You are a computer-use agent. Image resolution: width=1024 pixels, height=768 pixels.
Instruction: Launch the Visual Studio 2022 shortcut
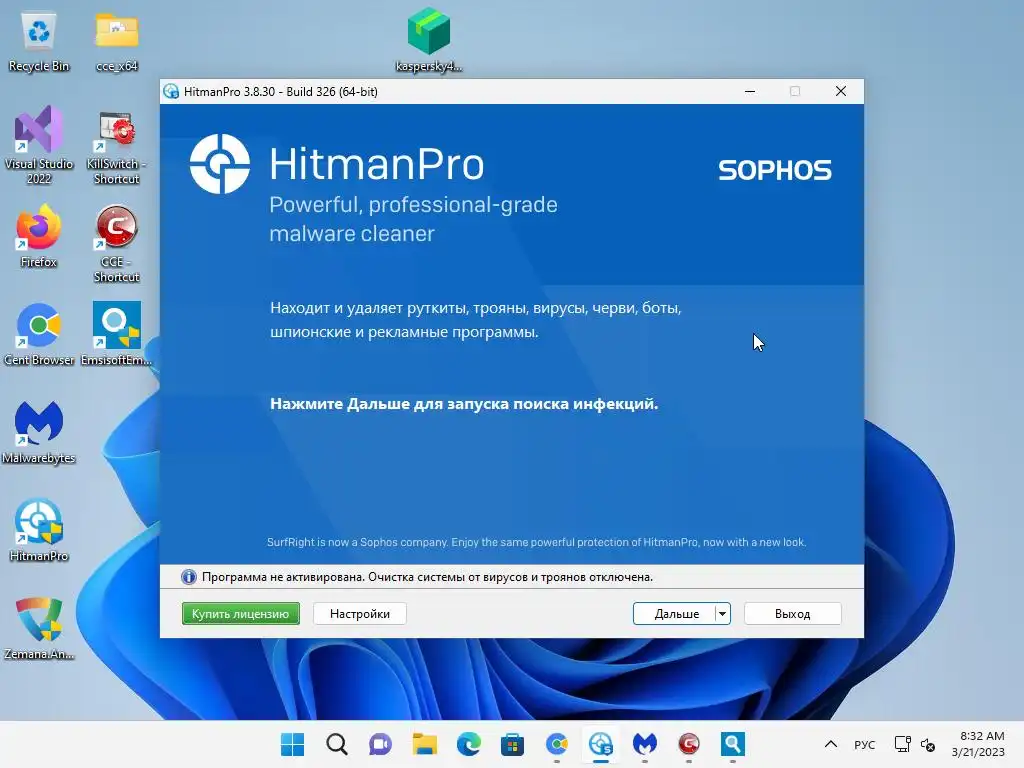39,145
